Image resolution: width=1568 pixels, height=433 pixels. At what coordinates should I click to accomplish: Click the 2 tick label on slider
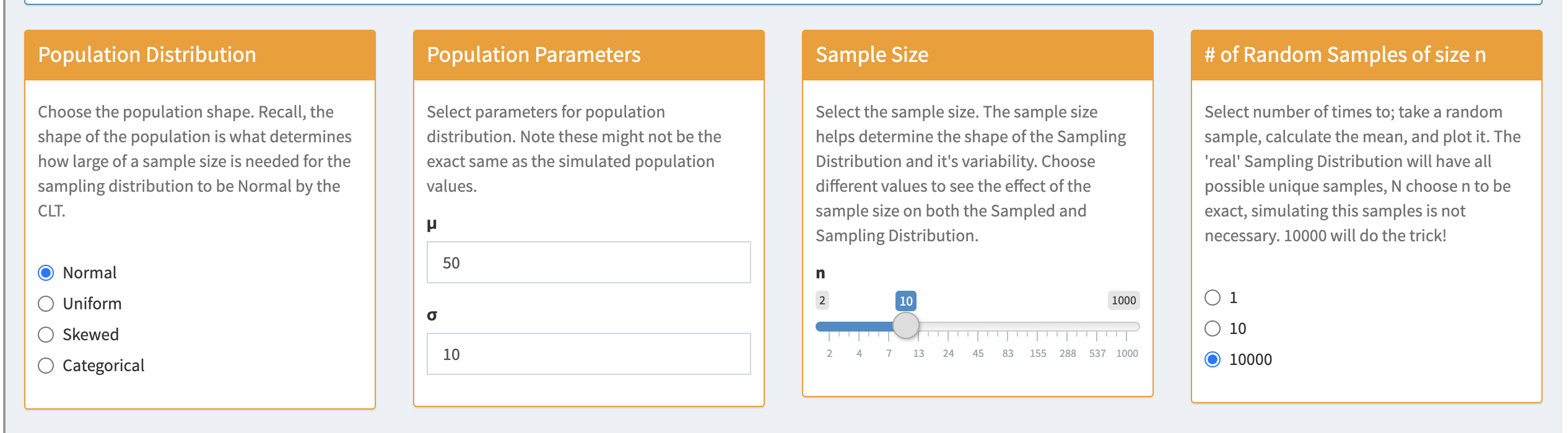(829, 353)
